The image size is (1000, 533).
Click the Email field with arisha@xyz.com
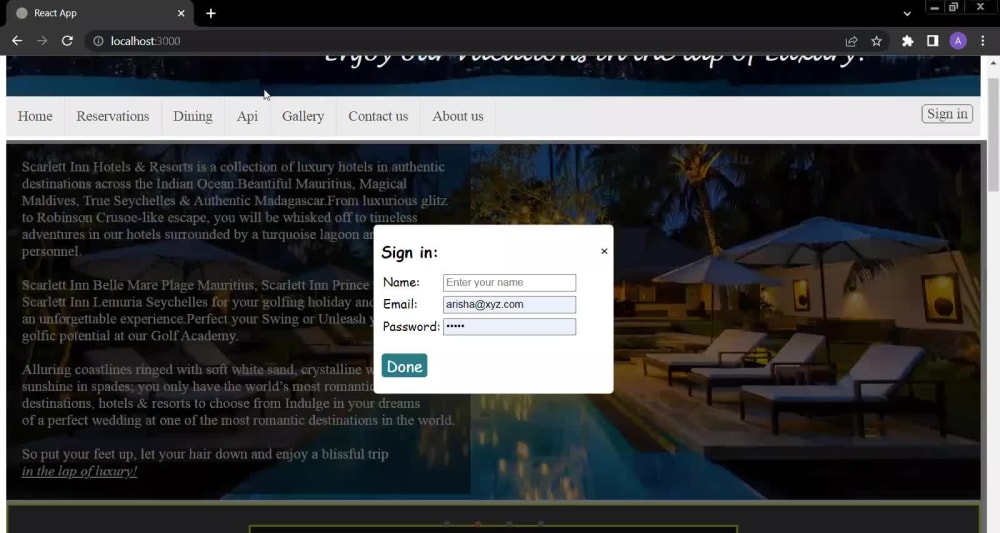pos(510,304)
